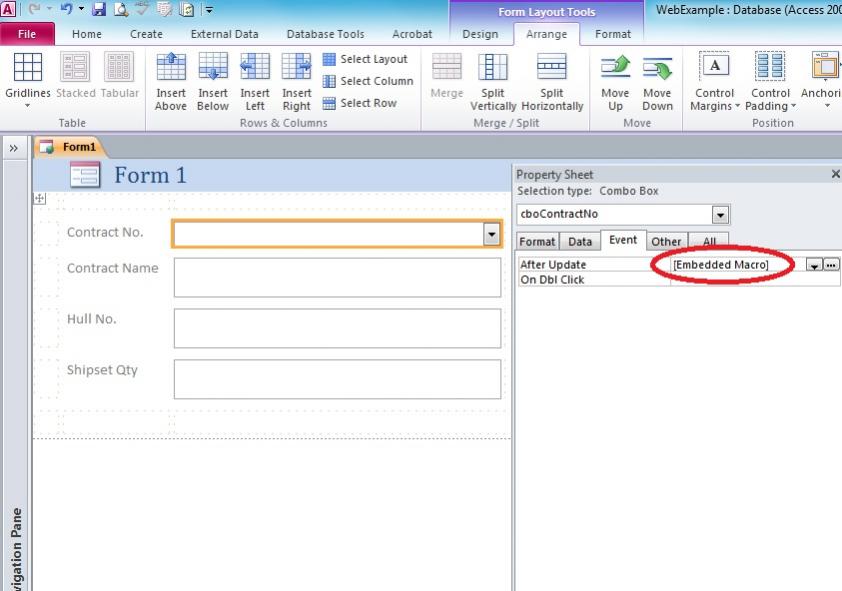
Task: Click the Undo icon
Action: pyautogui.click(x=66, y=9)
